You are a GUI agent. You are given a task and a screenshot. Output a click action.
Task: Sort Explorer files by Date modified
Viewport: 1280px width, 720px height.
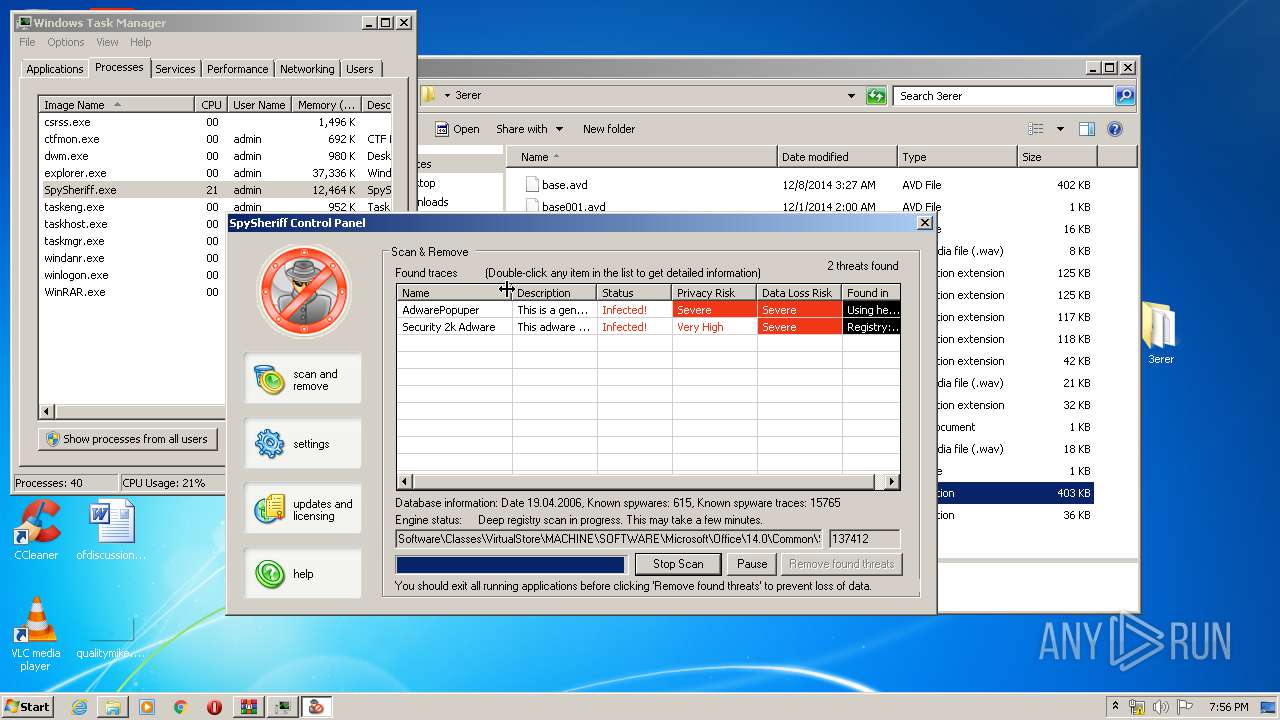[x=837, y=157]
